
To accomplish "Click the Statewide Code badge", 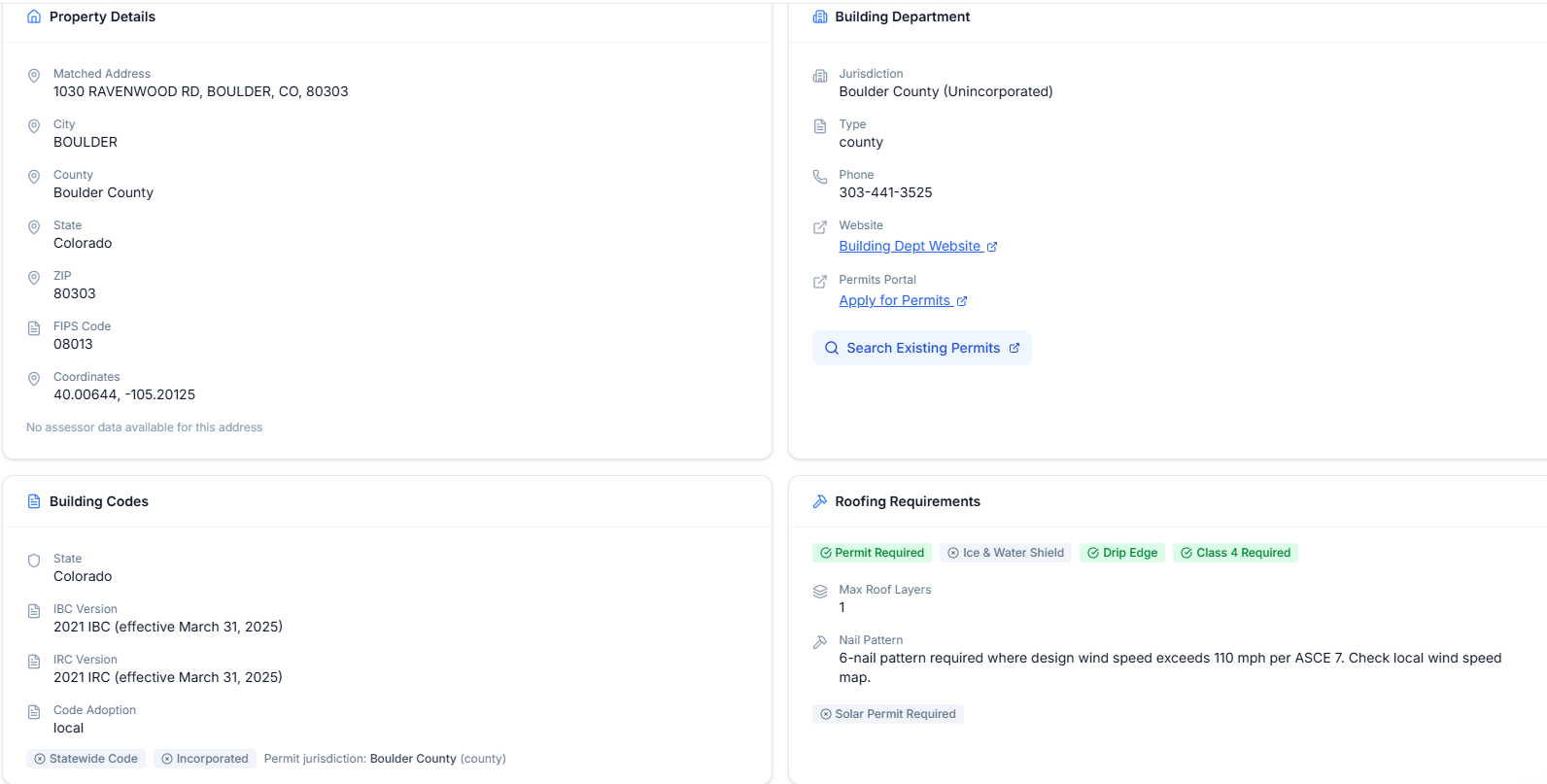I will pos(86,759).
